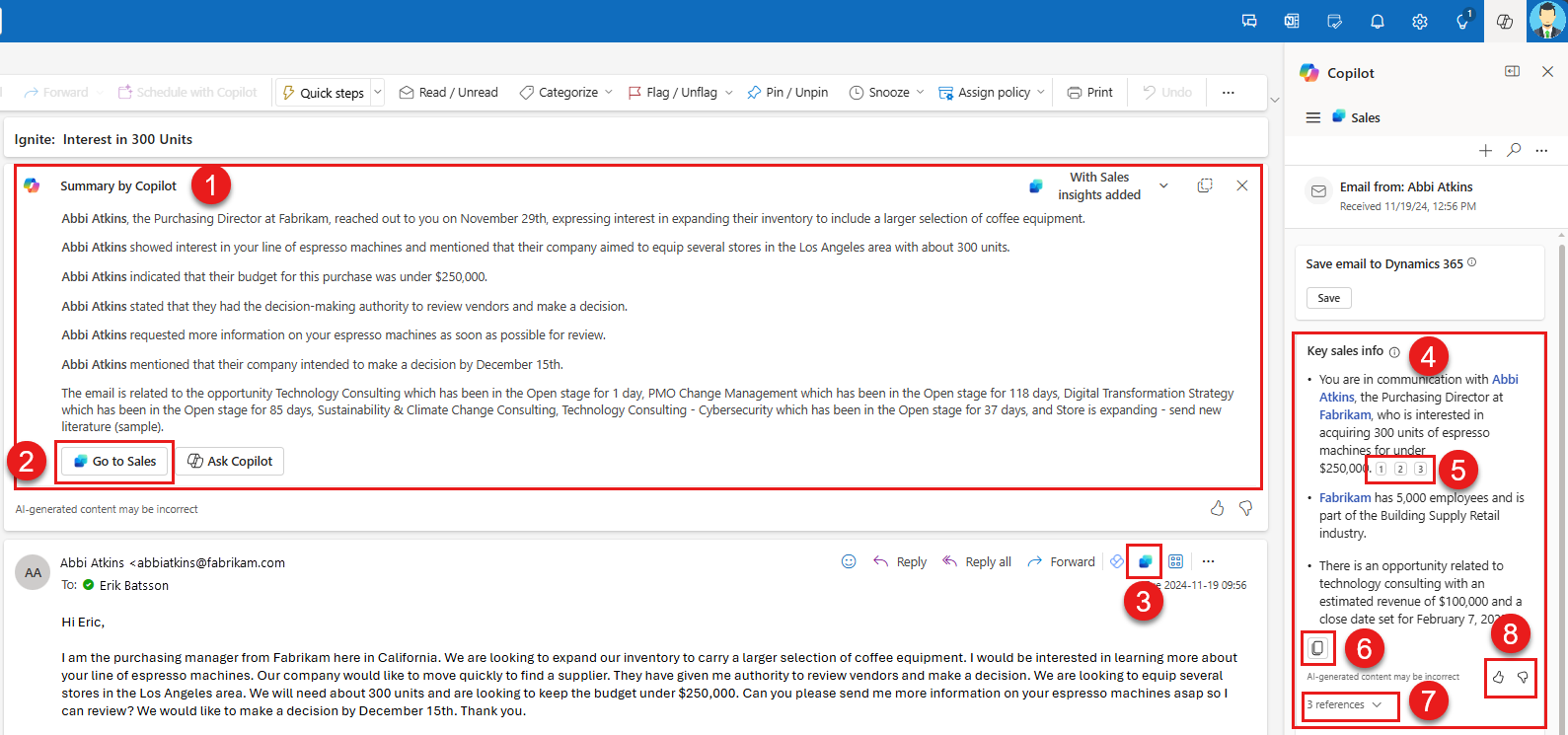Reply to Abbi Atkins' email
This screenshot has width=1568, height=735.
pos(900,561)
